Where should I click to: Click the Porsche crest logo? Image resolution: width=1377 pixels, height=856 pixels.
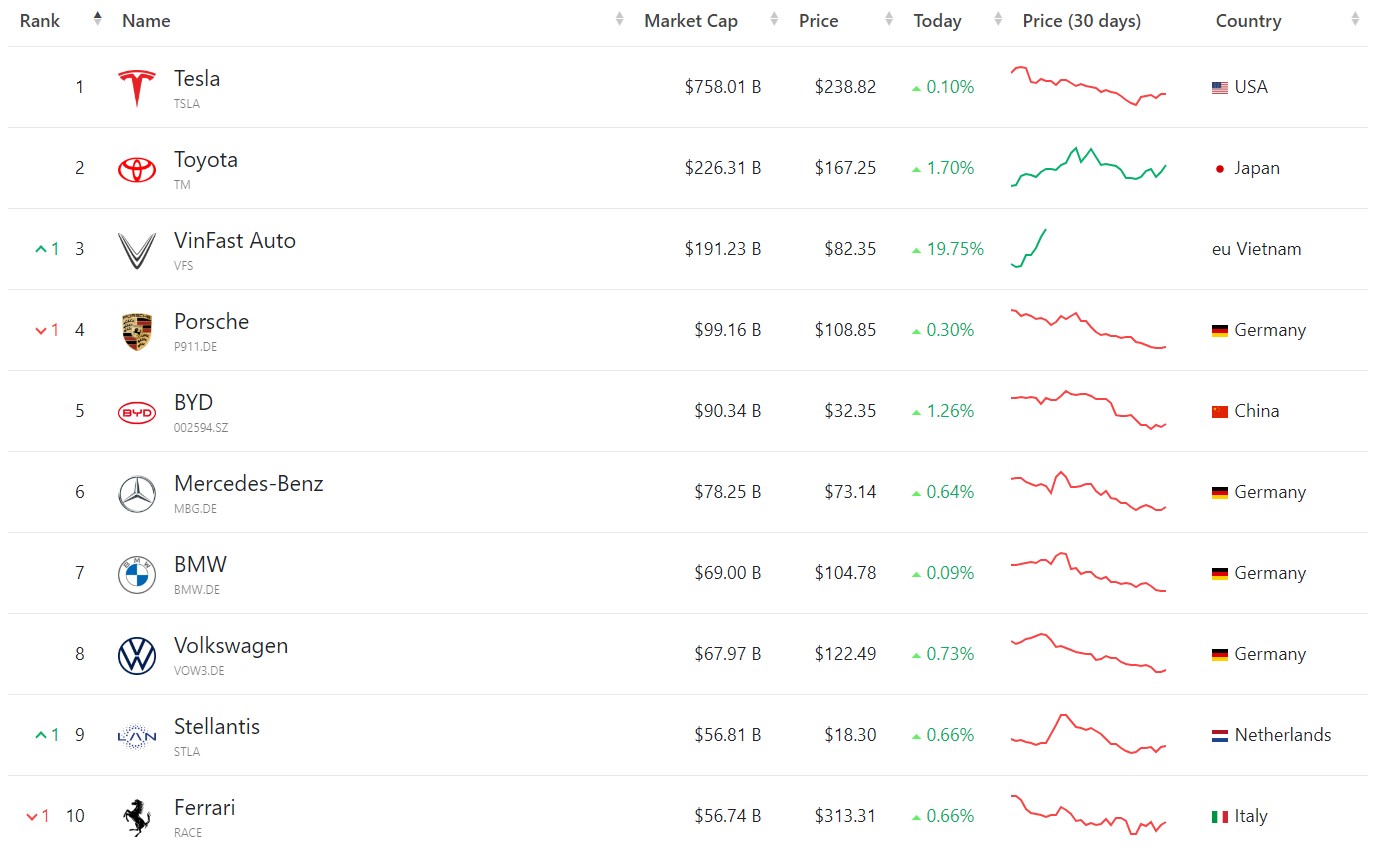137,331
